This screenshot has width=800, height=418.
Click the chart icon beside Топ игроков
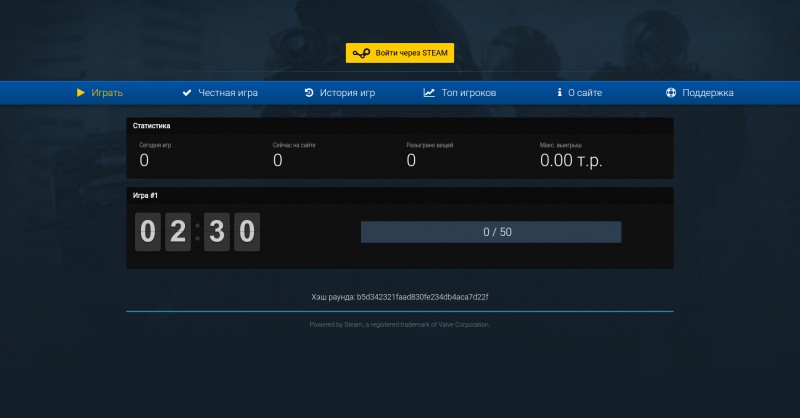point(429,92)
